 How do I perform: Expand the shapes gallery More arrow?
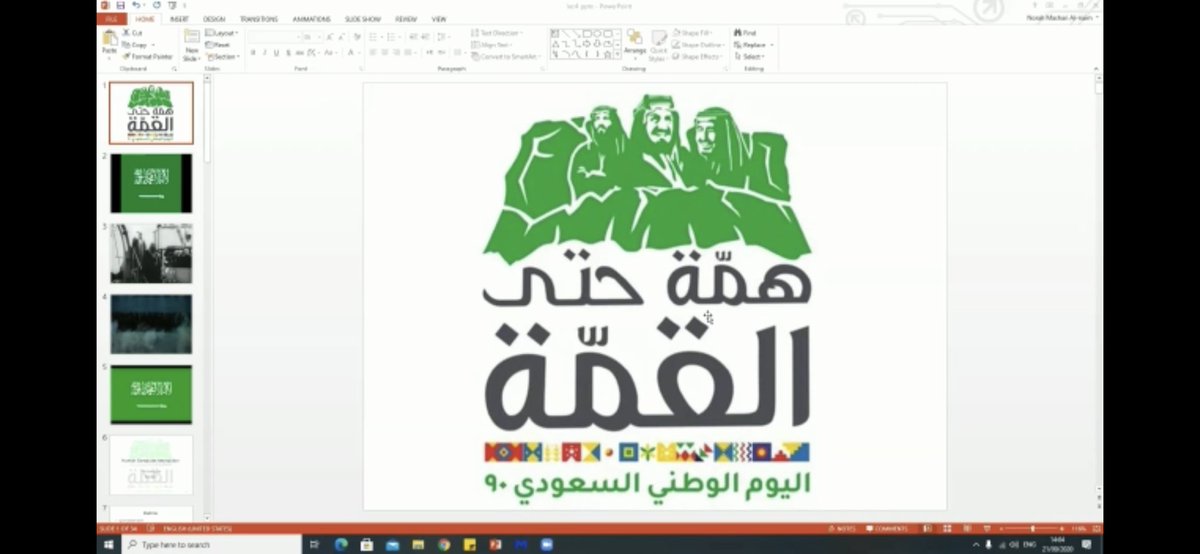[618, 55]
